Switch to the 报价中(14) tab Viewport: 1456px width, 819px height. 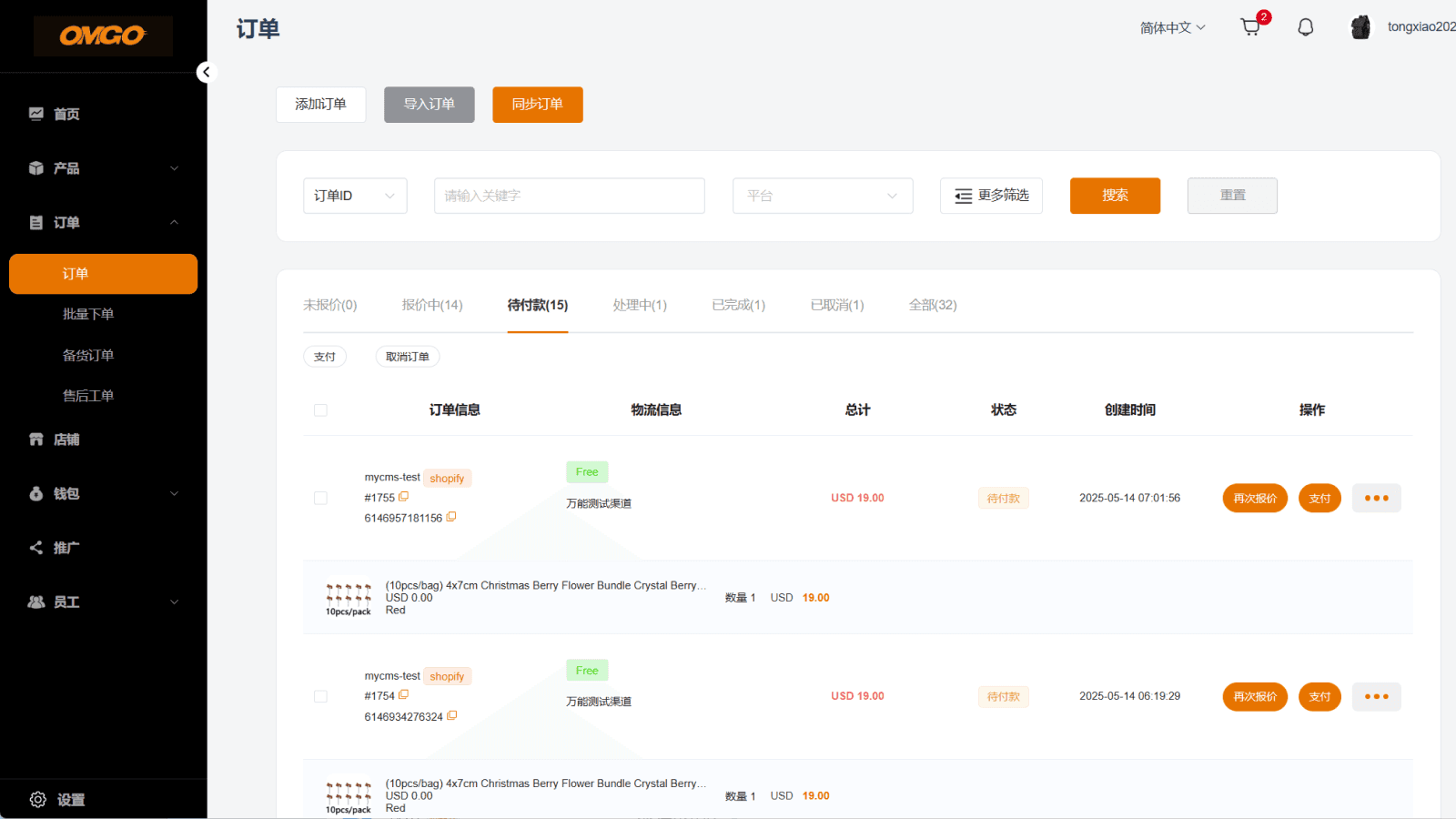tap(431, 305)
